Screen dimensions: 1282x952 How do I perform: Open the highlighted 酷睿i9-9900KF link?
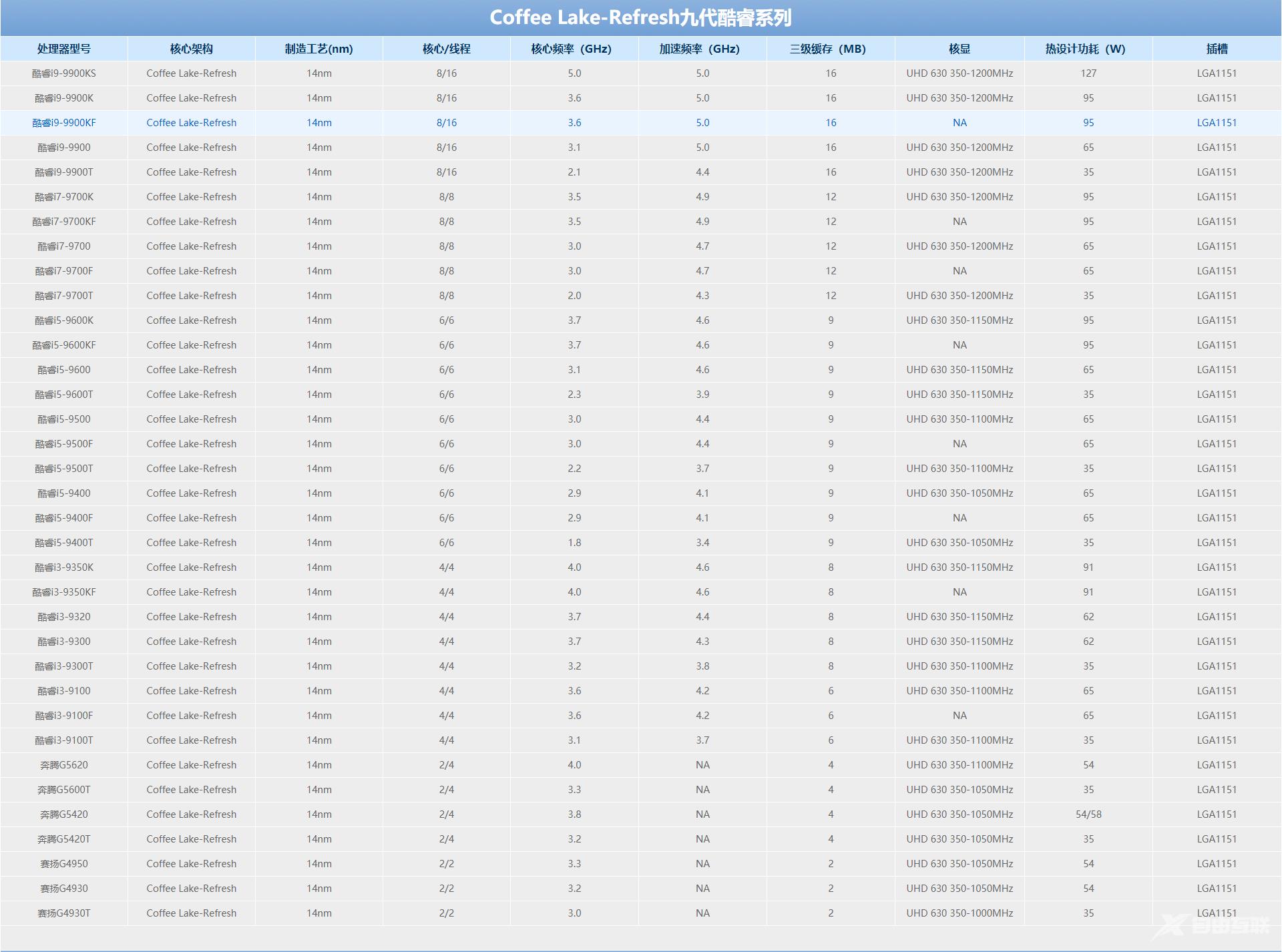click(x=64, y=123)
